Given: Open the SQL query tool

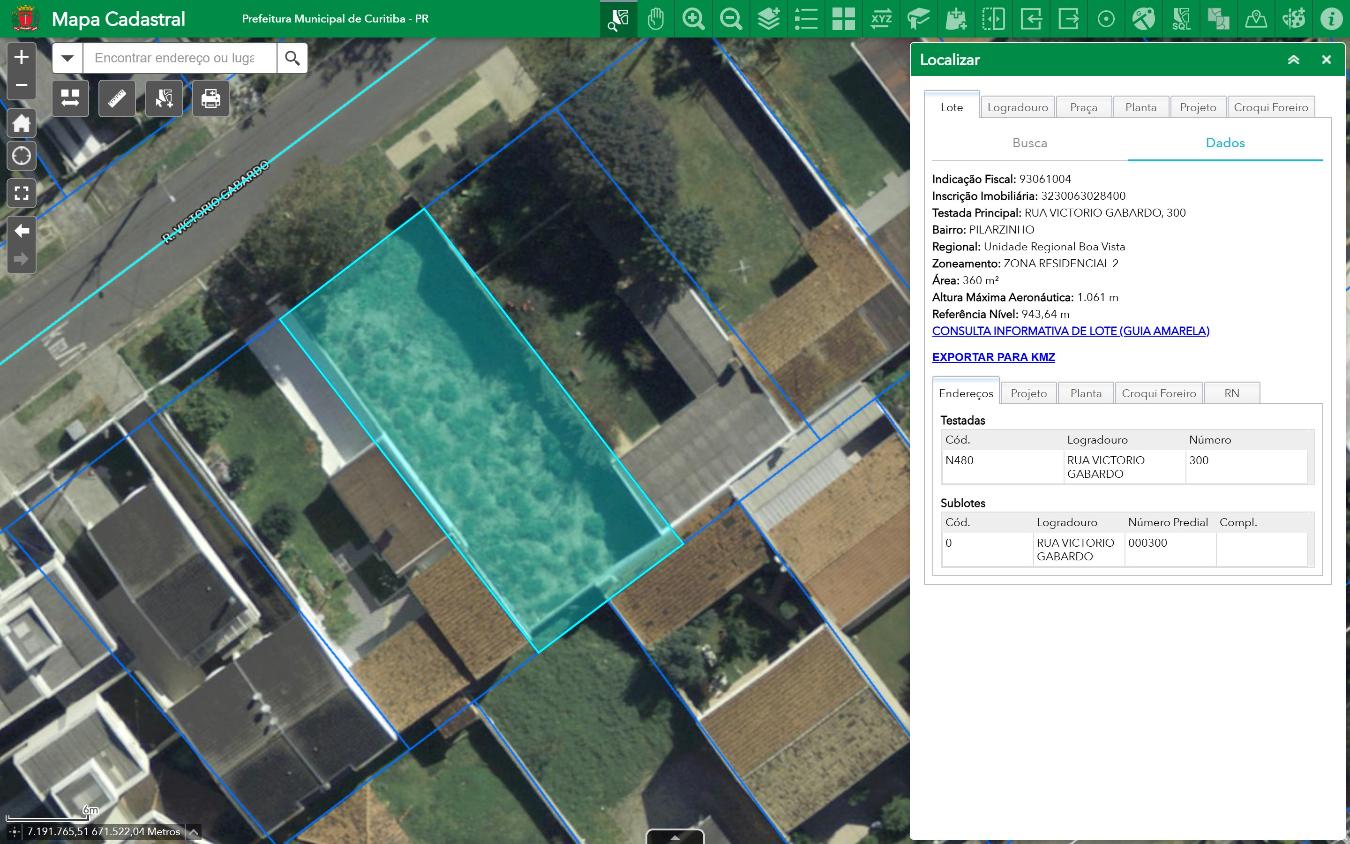Looking at the screenshot, I should pos(1181,19).
